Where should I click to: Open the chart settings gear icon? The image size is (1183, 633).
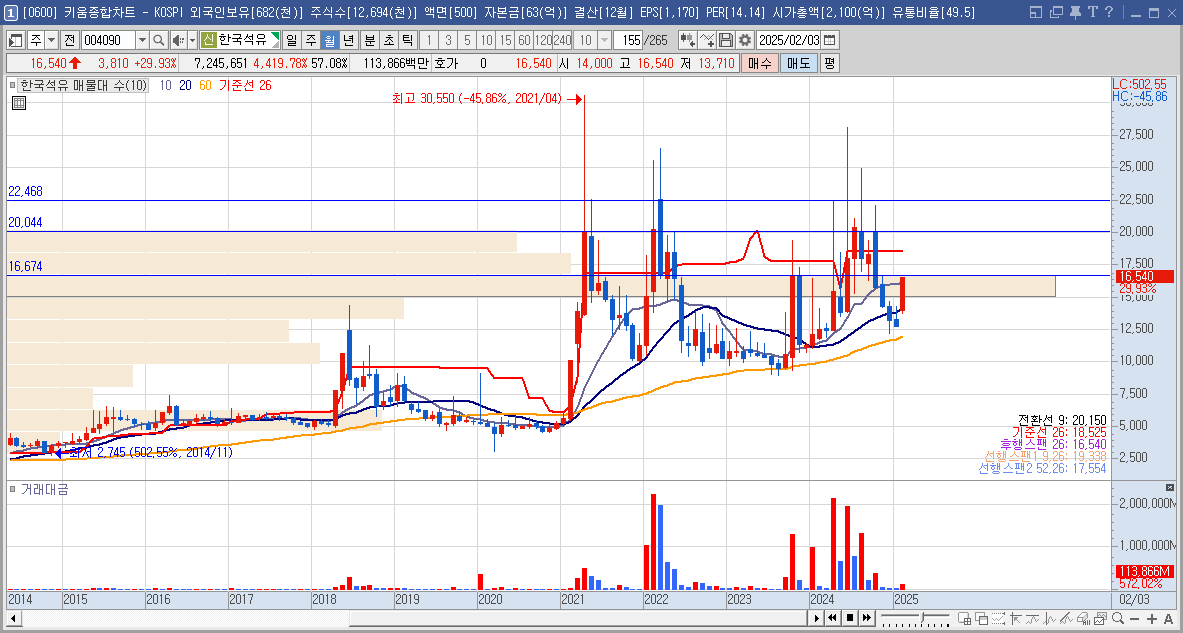745,41
